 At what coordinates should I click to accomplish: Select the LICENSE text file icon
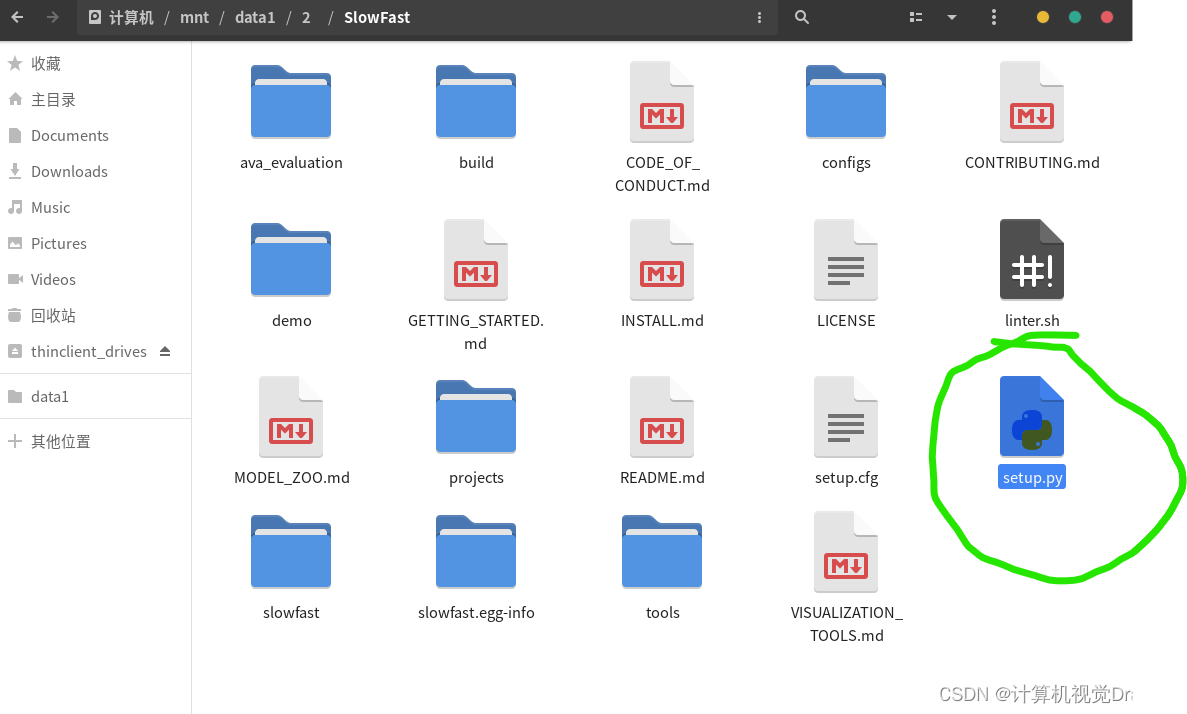pyautogui.click(x=846, y=260)
